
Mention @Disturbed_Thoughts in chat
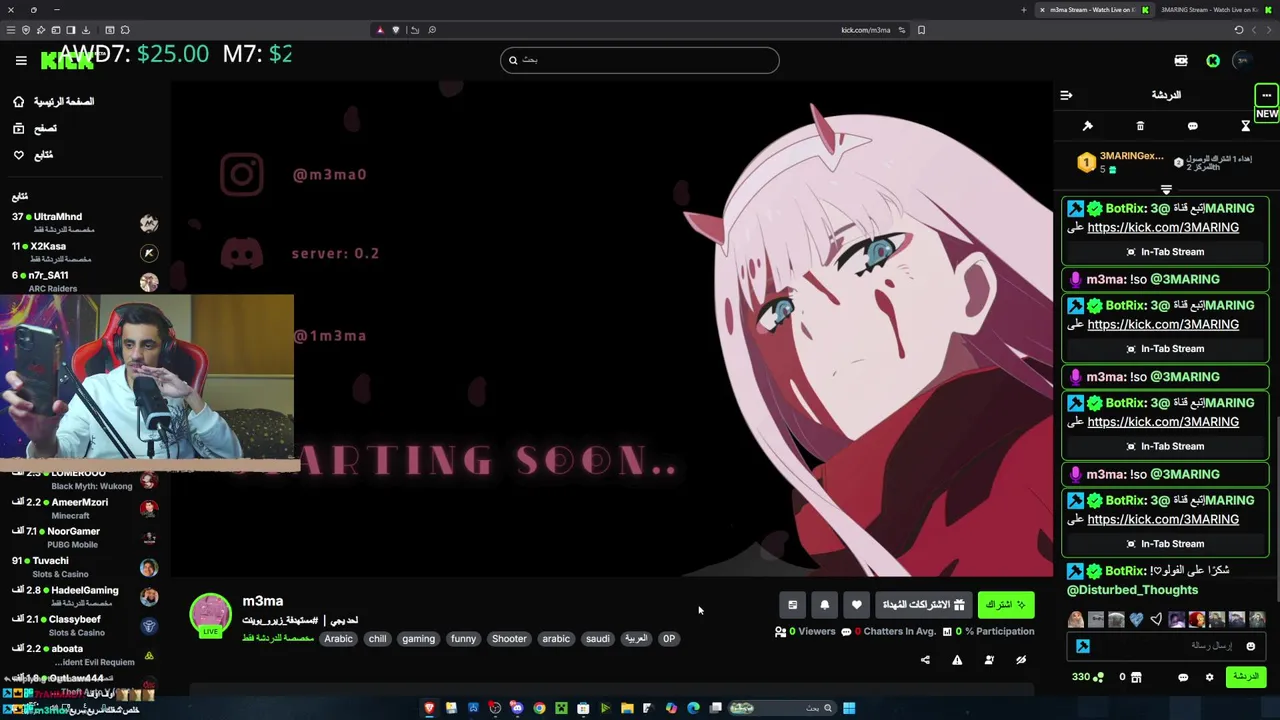point(1132,590)
